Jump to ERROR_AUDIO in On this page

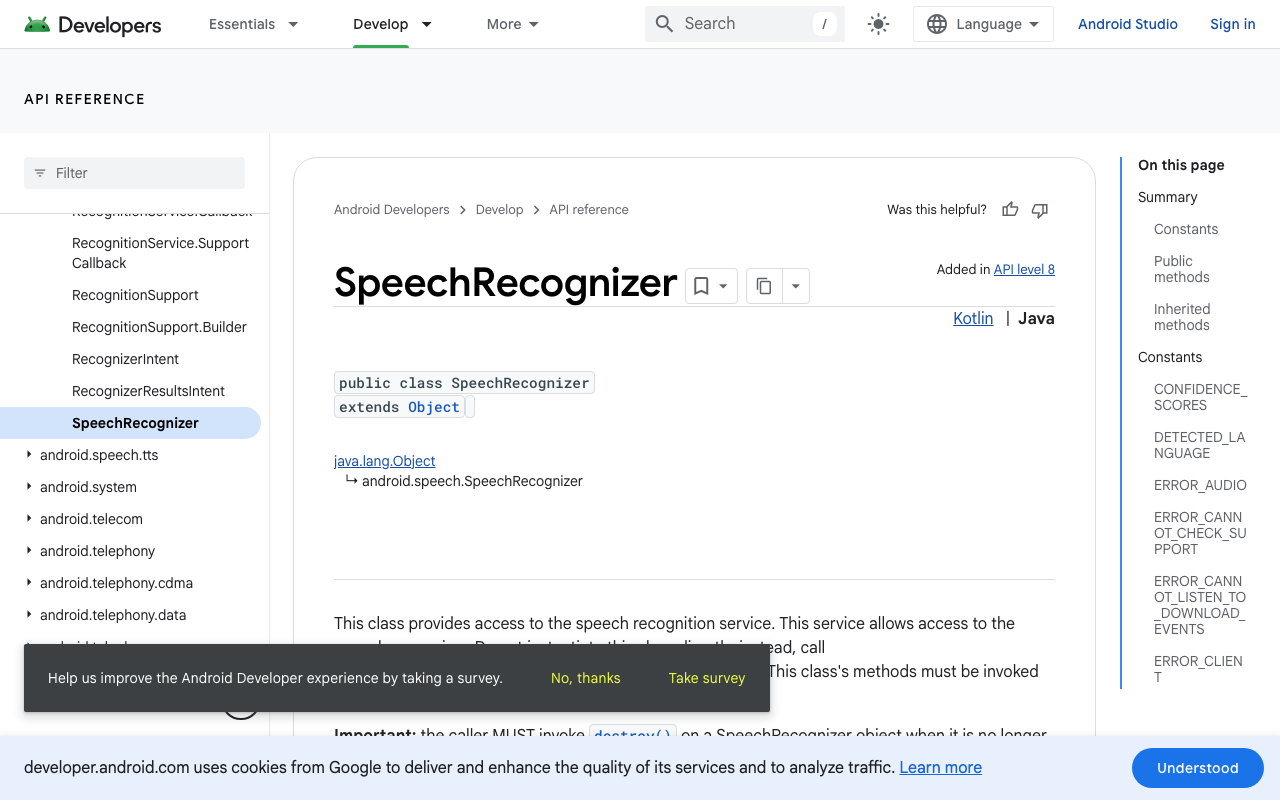1200,485
